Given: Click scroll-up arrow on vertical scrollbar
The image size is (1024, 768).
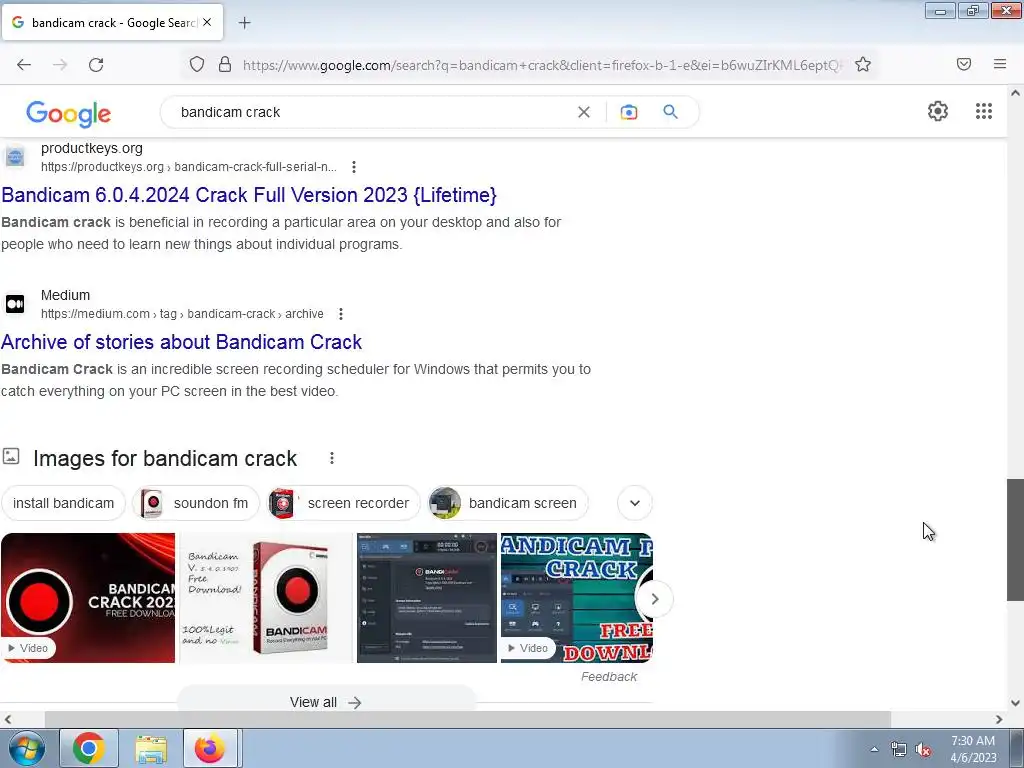Looking at the screenshot, I should 1015,93.
